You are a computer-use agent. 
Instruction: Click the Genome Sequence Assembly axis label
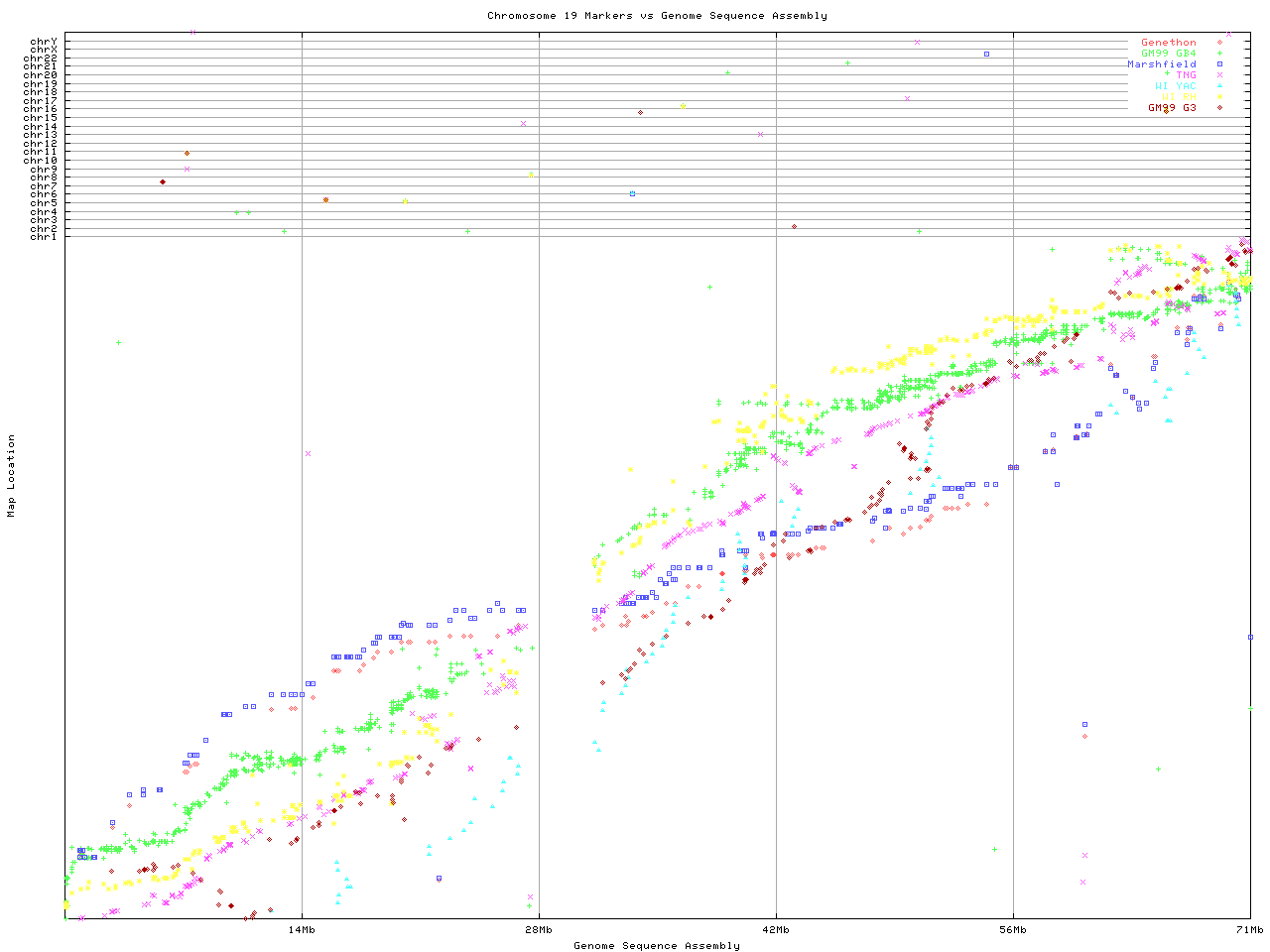(657, 946)
